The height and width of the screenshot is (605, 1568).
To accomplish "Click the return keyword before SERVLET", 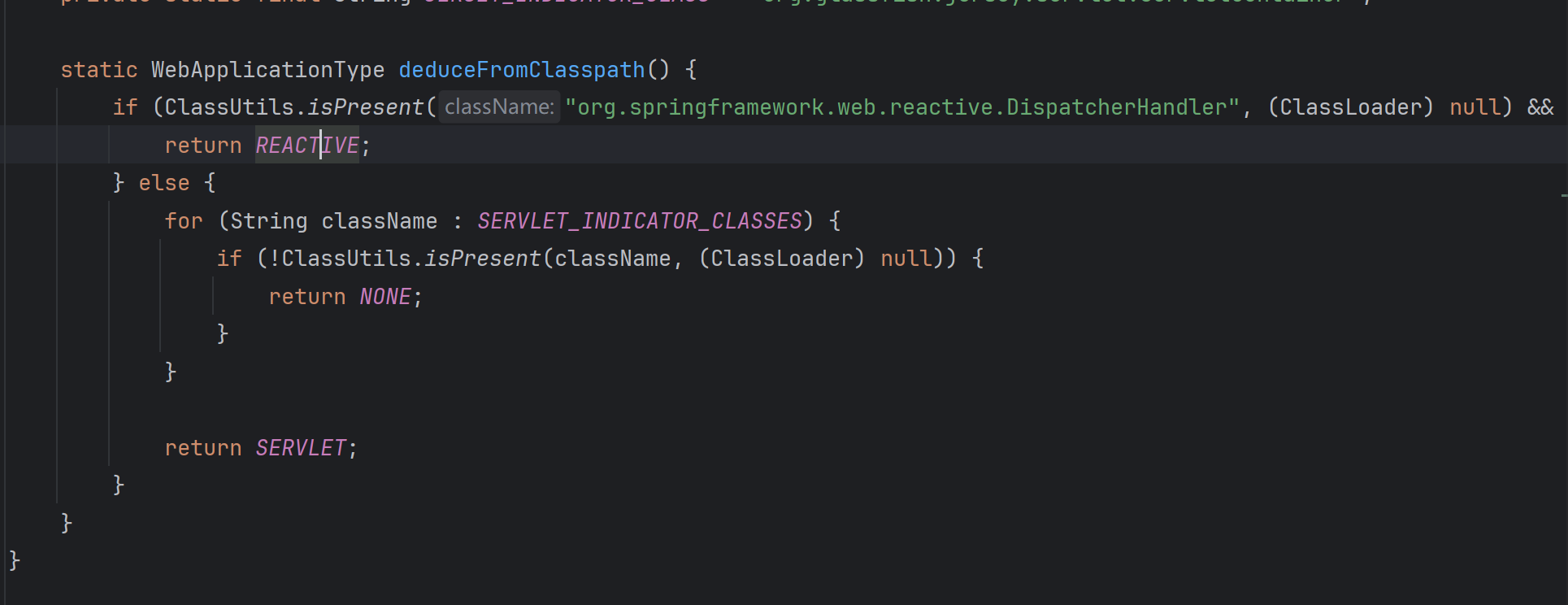I will click(x=203, y=448).
